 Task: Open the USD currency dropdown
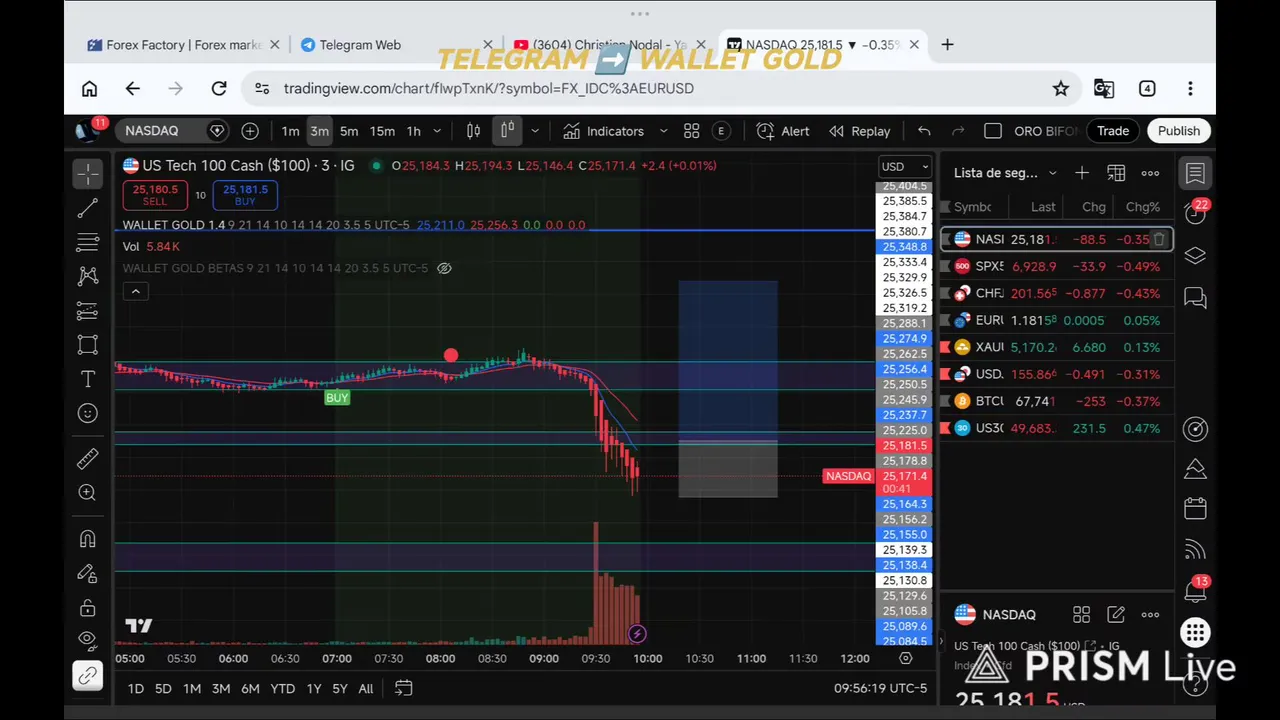click(x=904, y=167)
